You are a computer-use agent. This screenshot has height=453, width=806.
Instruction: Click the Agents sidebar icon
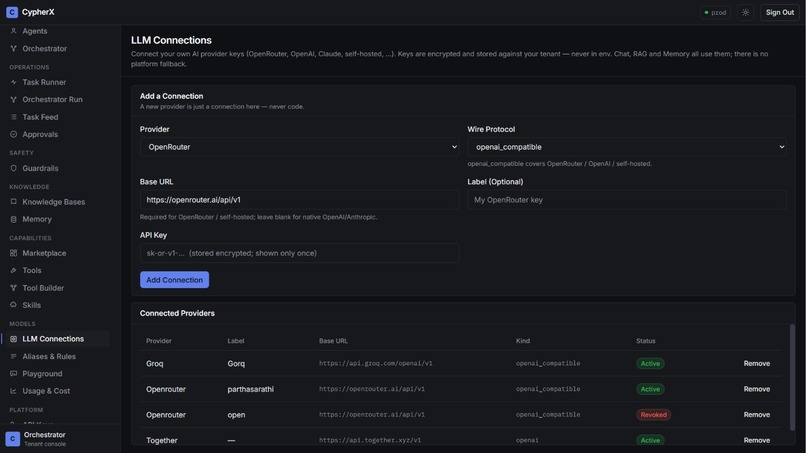(x=13, y=31)
